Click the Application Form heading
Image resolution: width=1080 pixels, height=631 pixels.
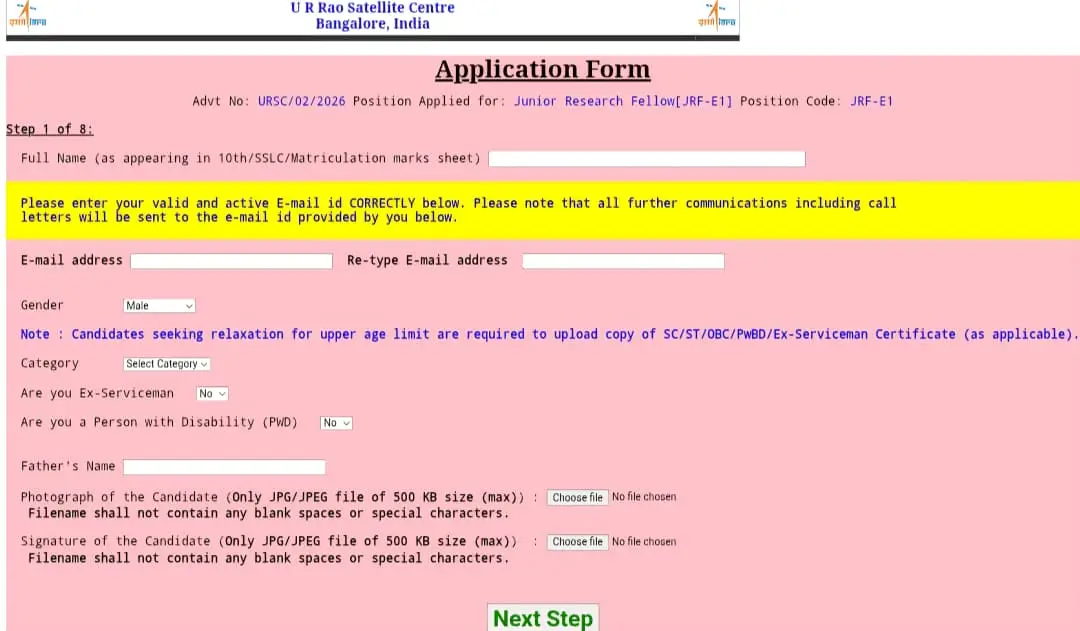click(543, 70)
